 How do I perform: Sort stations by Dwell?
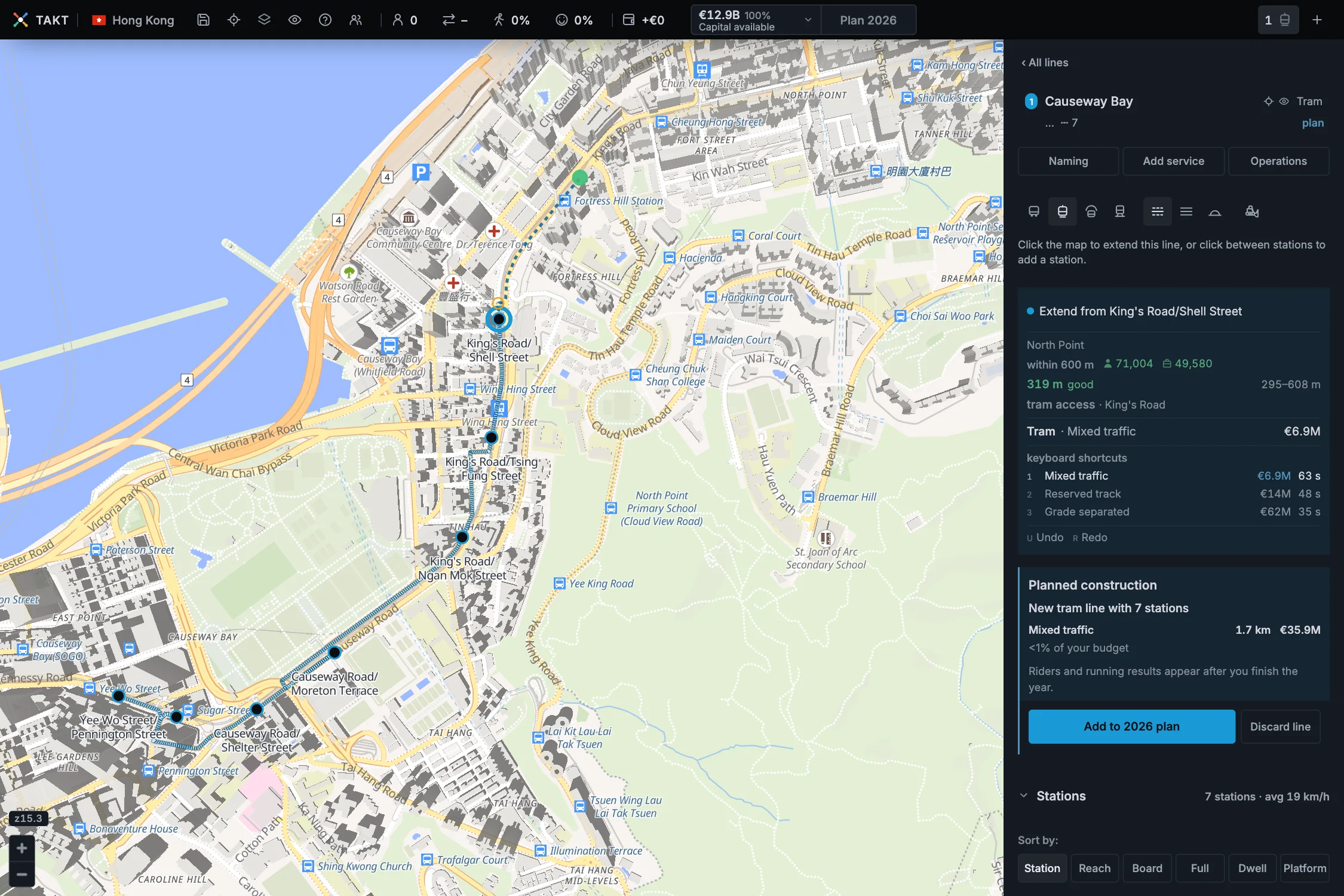(1252, 869)
